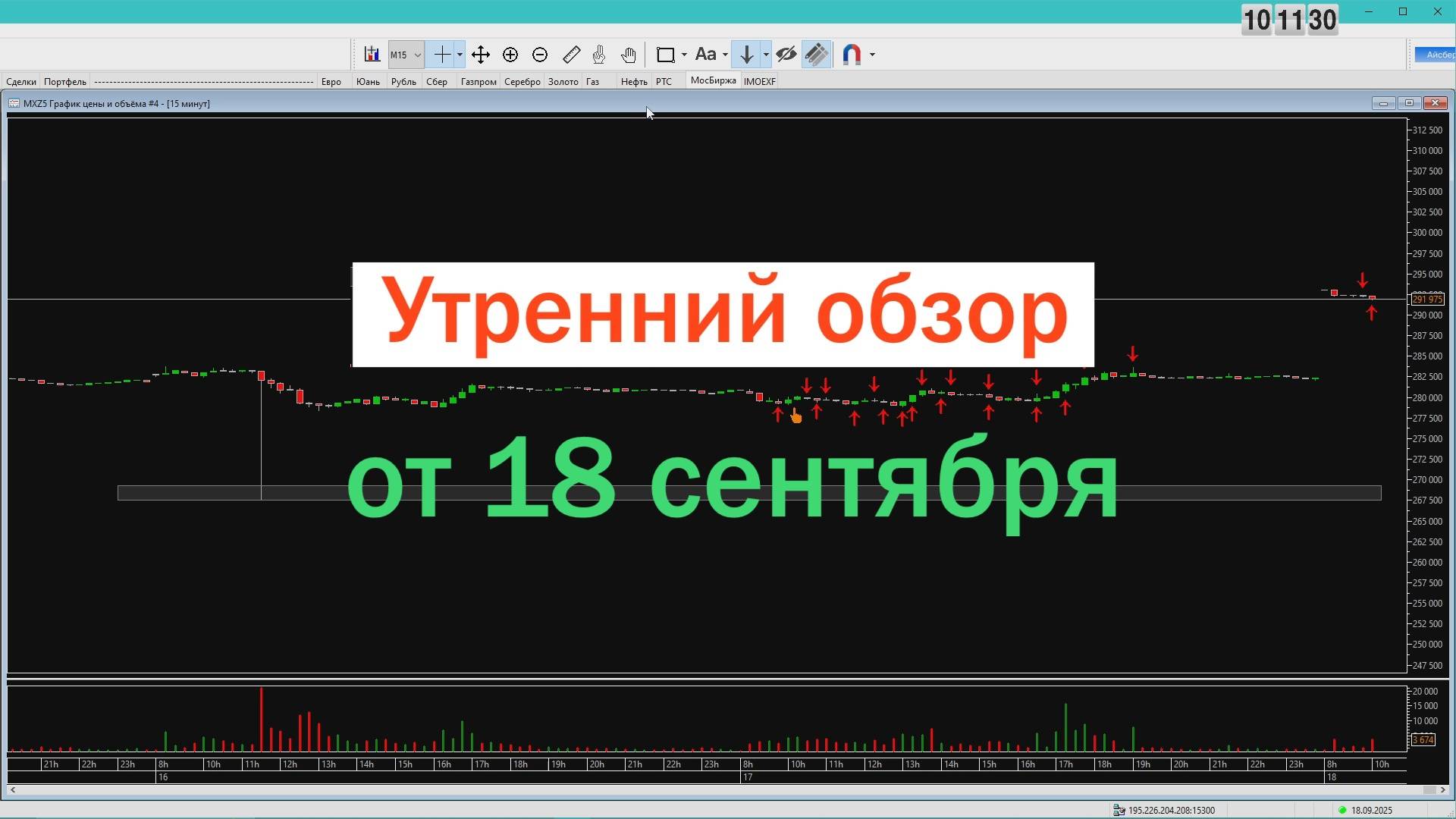The width and height of the screenshot is (1456, 819).
Task: Select the ruler measurement tool
Action: coord(571,54)
